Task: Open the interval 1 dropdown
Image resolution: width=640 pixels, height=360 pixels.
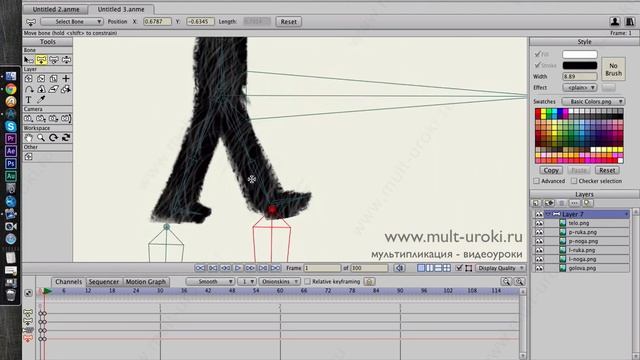Action: click(247, 281)
